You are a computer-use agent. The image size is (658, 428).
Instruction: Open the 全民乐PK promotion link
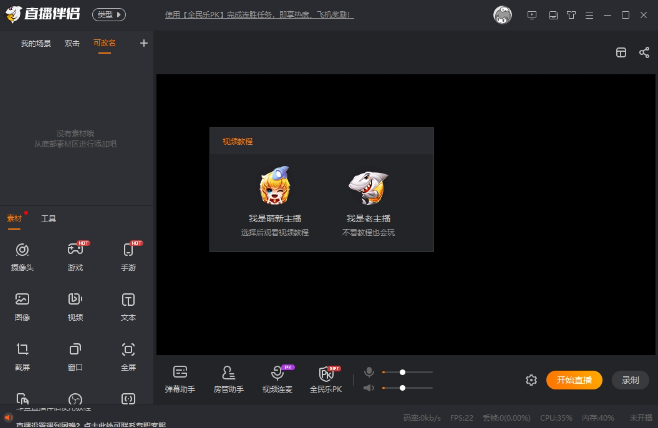point(259,15)
